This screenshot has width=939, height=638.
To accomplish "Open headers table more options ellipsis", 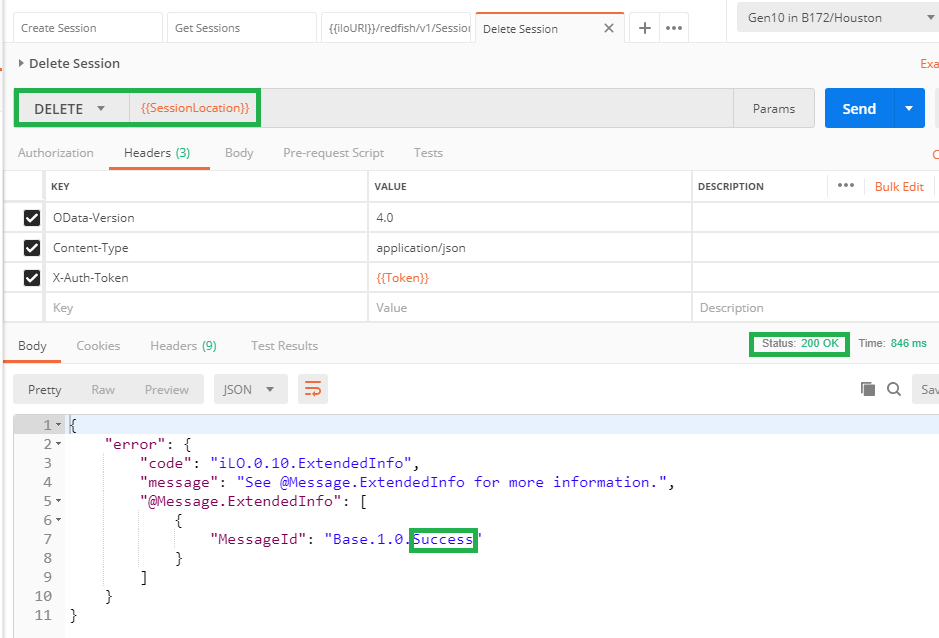I will tap(846, 186).
